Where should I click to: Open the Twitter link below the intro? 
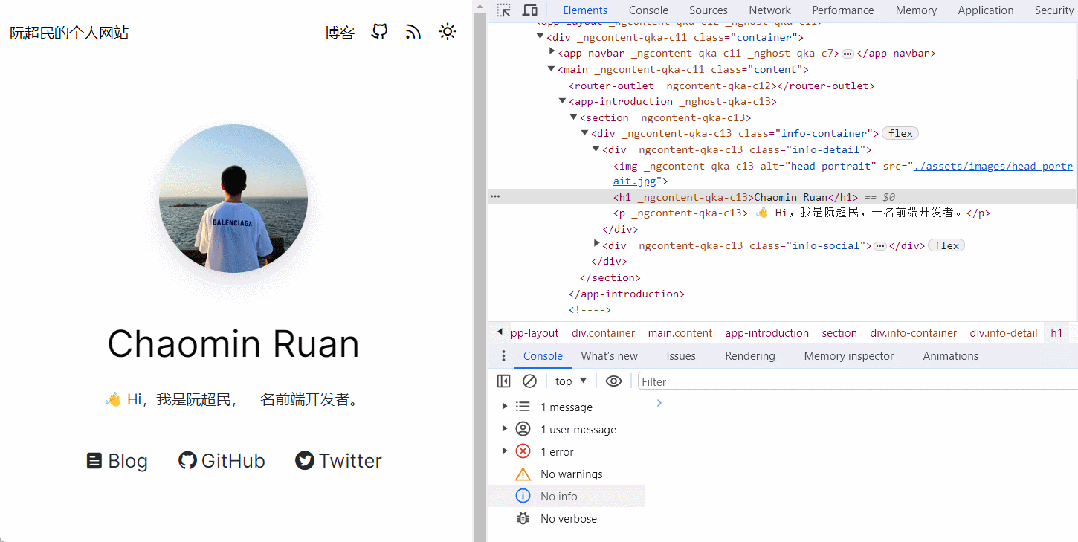pos(338,461)
